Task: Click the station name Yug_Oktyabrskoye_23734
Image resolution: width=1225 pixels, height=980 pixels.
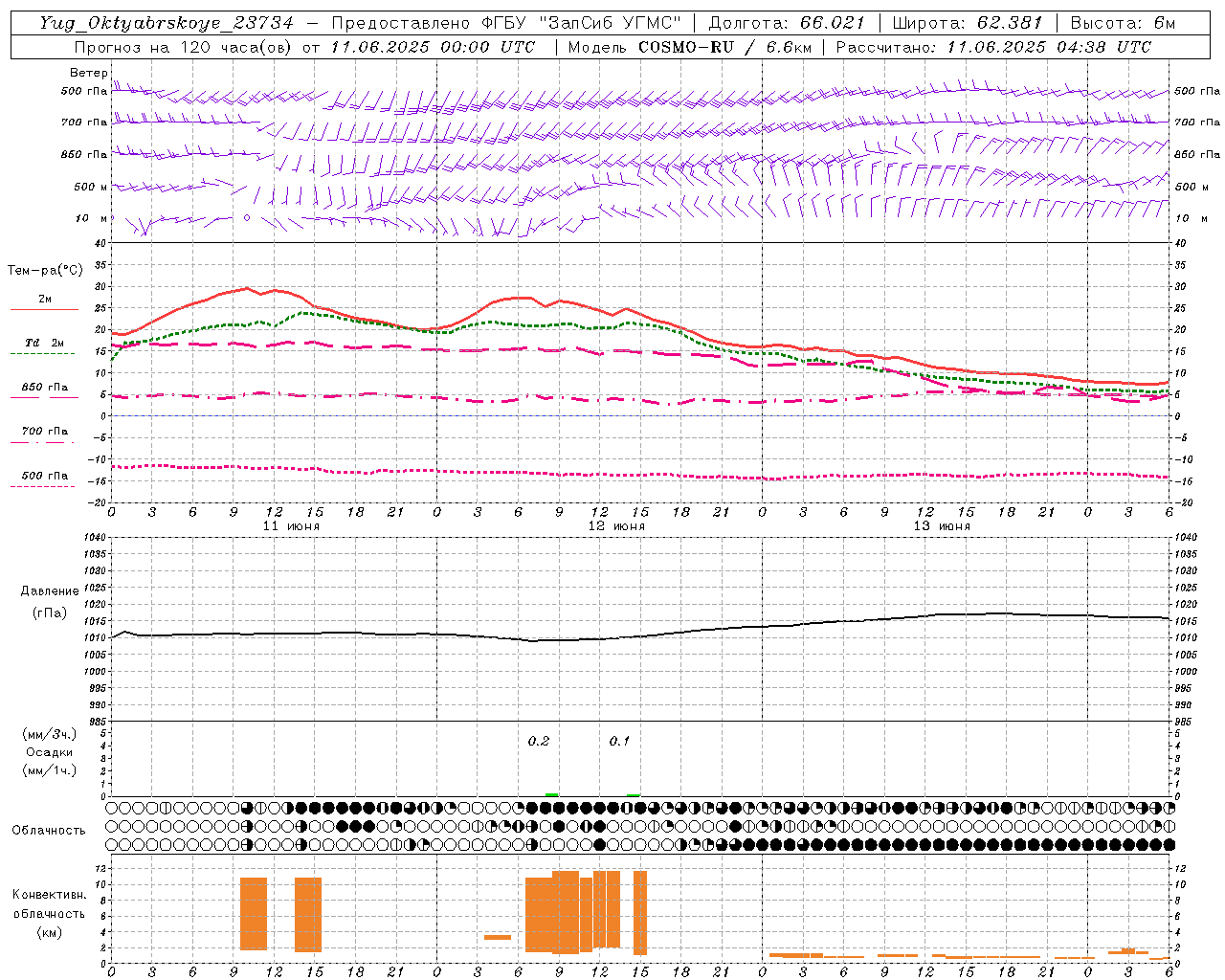Action: 167,23
